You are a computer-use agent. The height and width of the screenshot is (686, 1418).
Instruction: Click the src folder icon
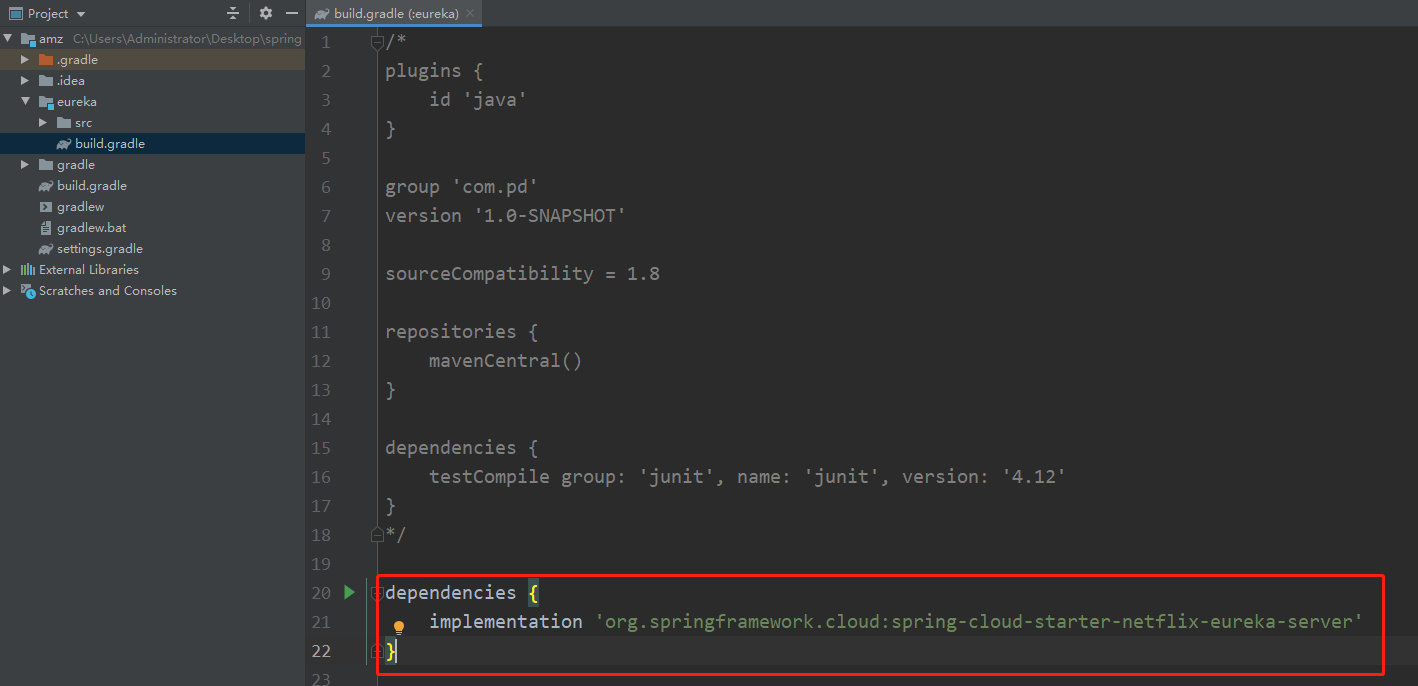[x=64, y=123]
